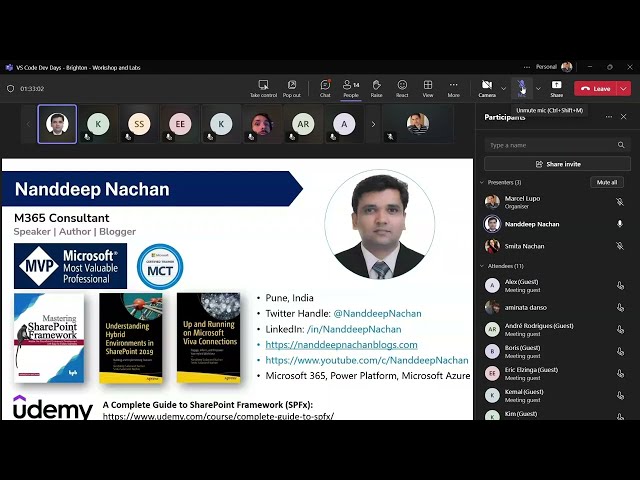The width and height of the screenshot is (640, 480).
Task: Share your screen content
Action: click(556, 89)
